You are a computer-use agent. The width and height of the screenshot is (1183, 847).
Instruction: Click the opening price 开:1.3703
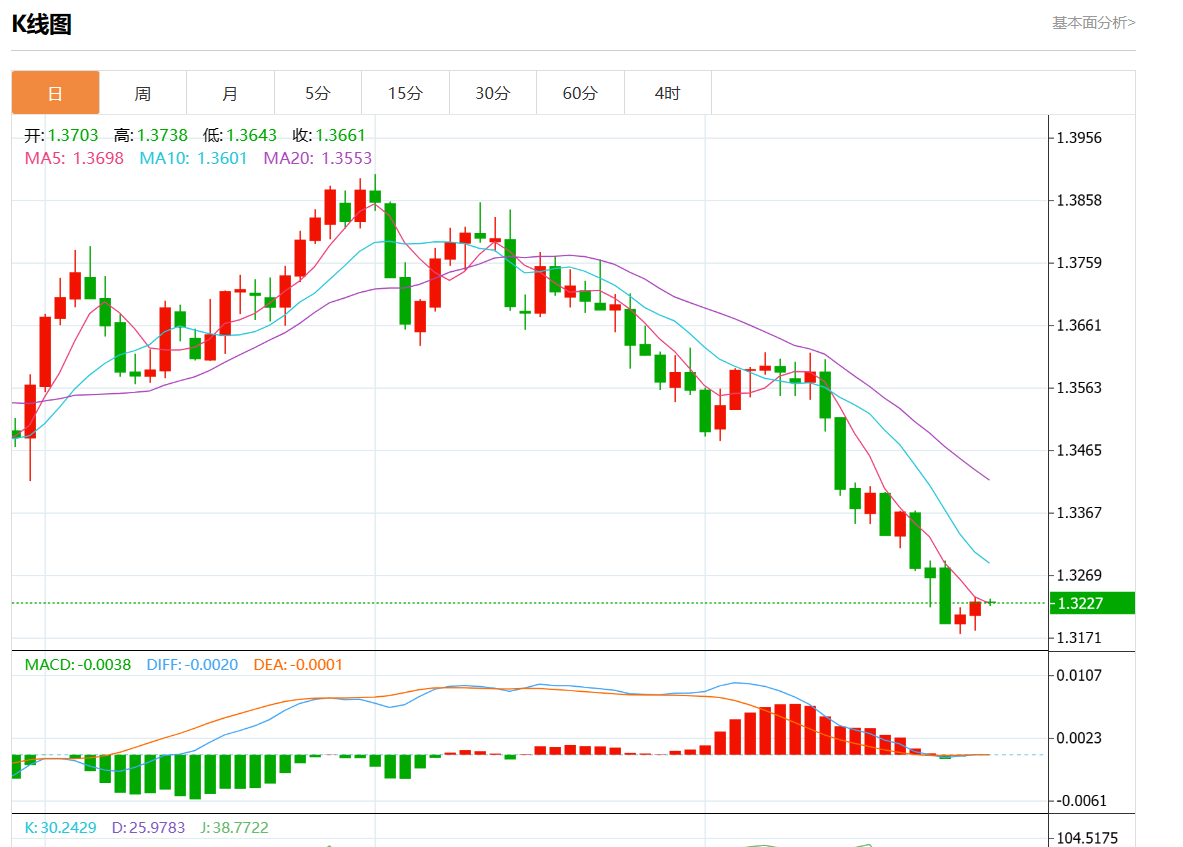click(x=61, y=135)
